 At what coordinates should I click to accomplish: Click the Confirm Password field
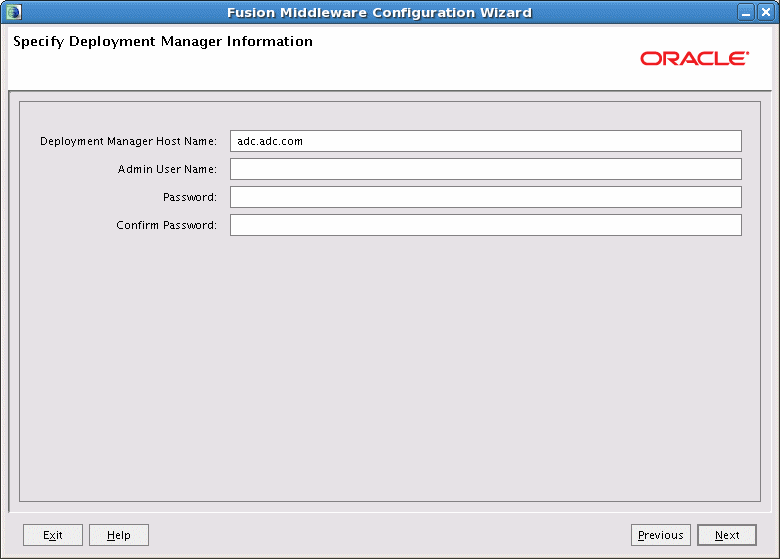[x=486, y=225]
